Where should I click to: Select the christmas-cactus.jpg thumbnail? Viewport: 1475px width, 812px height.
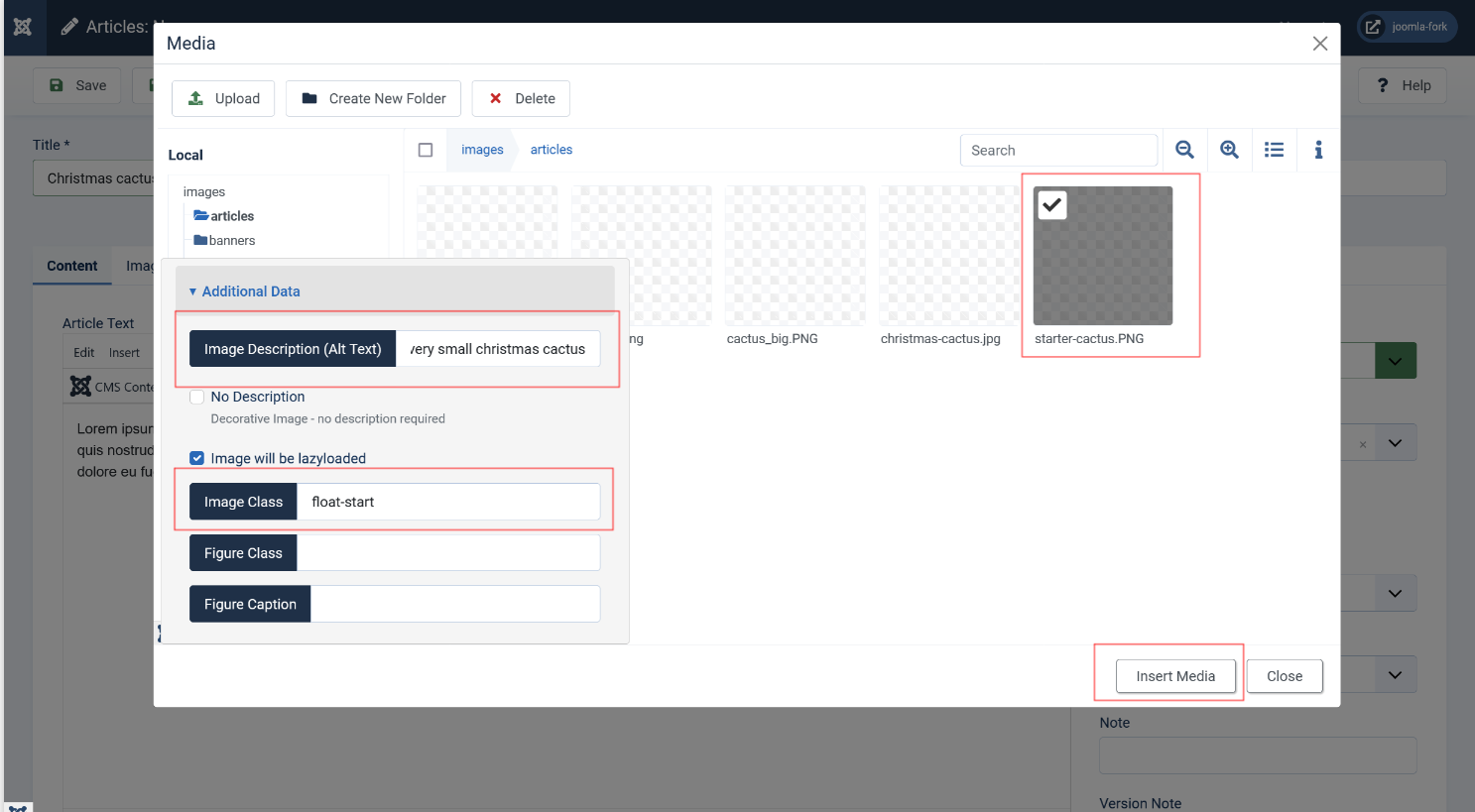[x=948, y=256]
